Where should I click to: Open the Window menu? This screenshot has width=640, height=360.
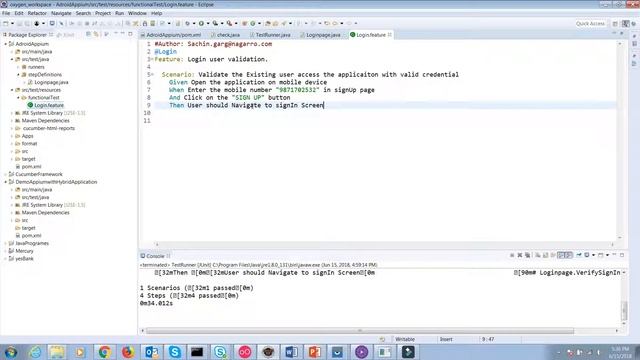click(x=137, y=13)
